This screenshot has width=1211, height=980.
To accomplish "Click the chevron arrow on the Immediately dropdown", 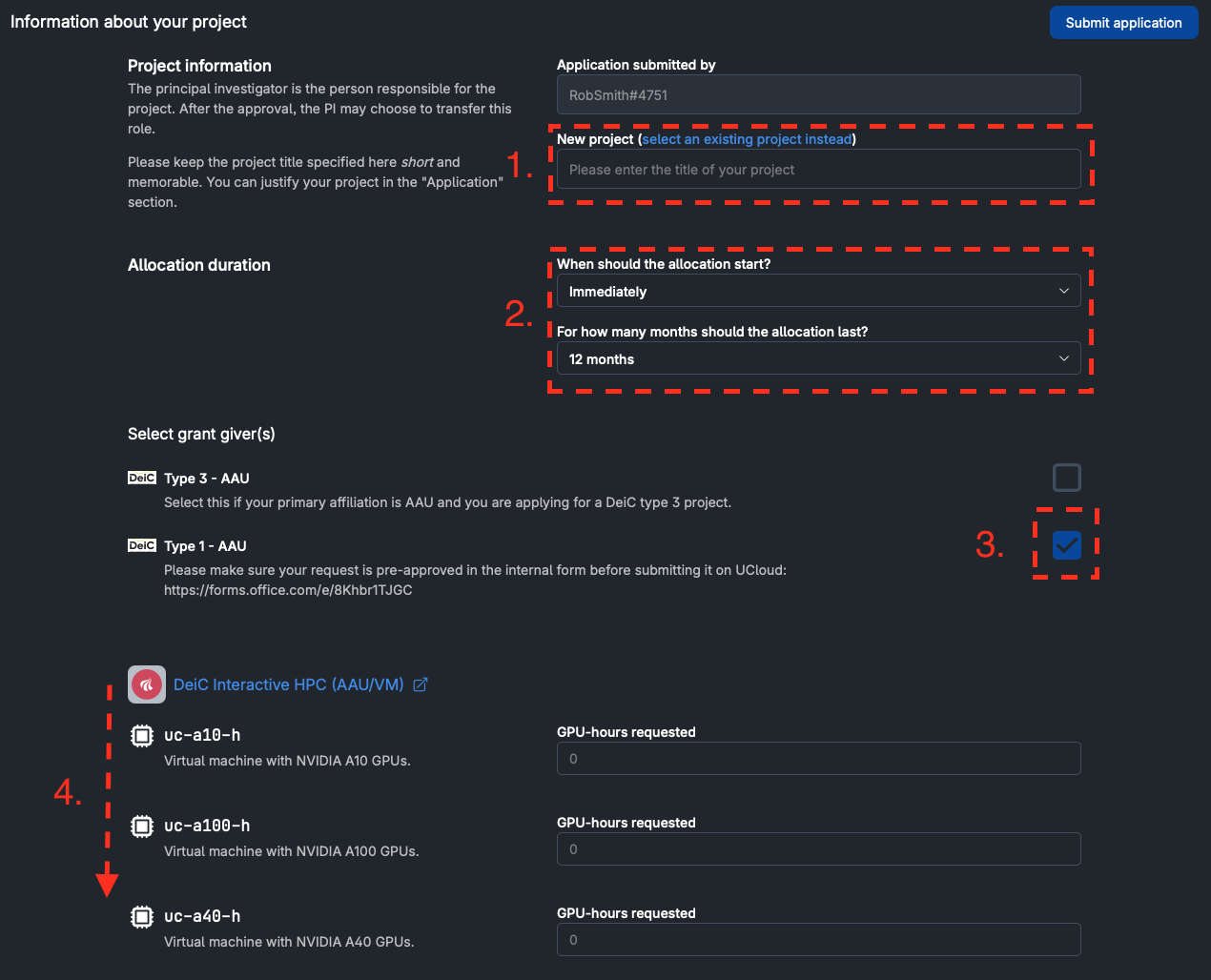I will coord(1064,291).
